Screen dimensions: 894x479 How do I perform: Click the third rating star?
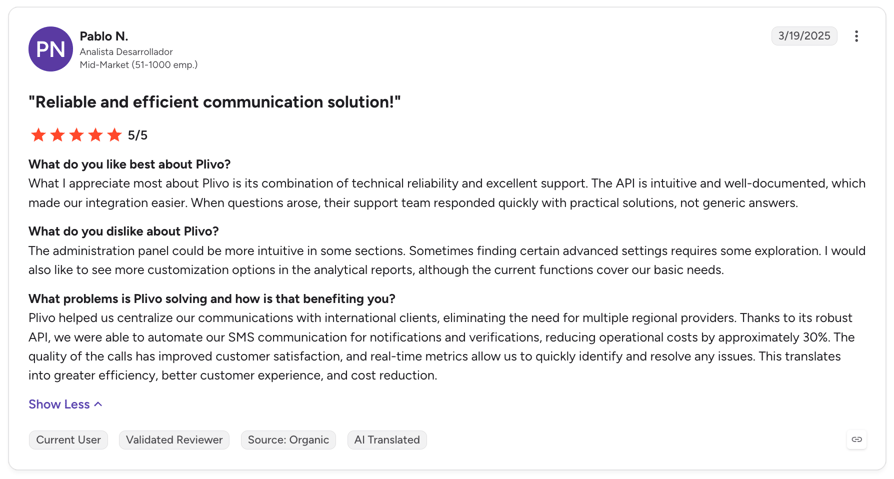(x=76, y=135)
